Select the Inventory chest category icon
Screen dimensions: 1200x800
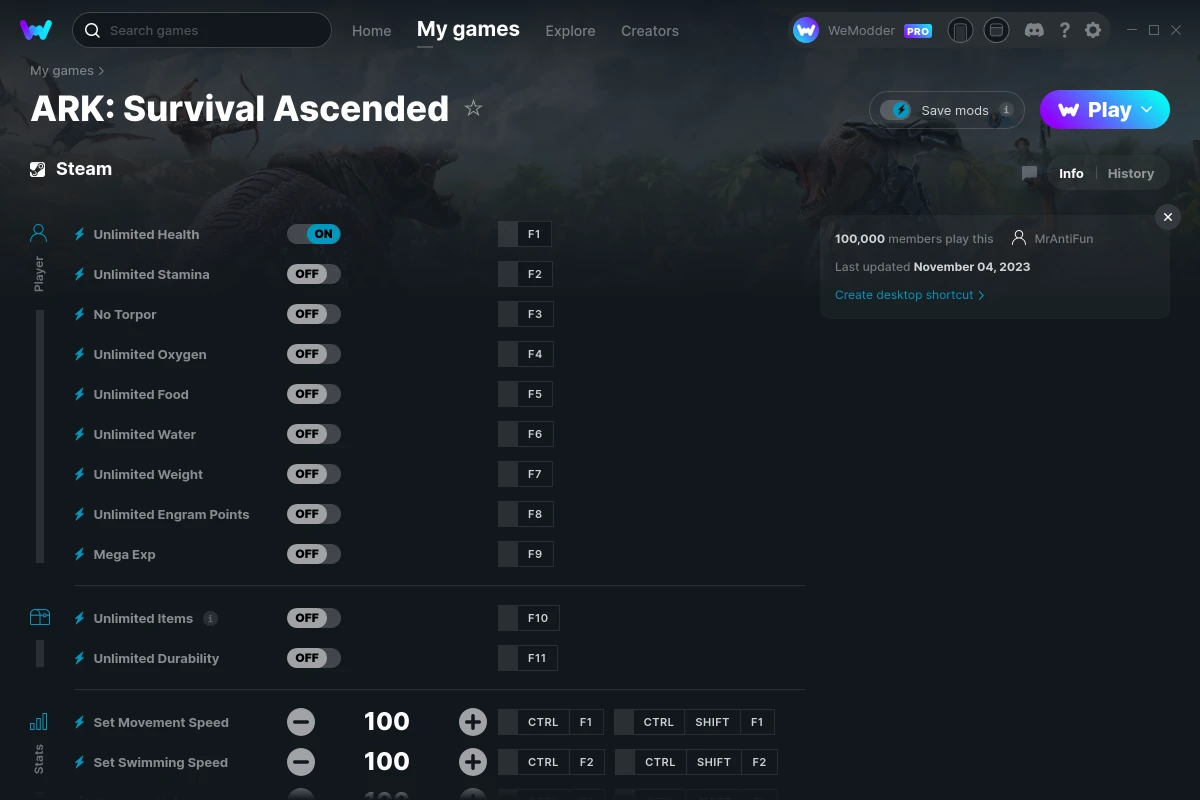(x=39, y=617)
